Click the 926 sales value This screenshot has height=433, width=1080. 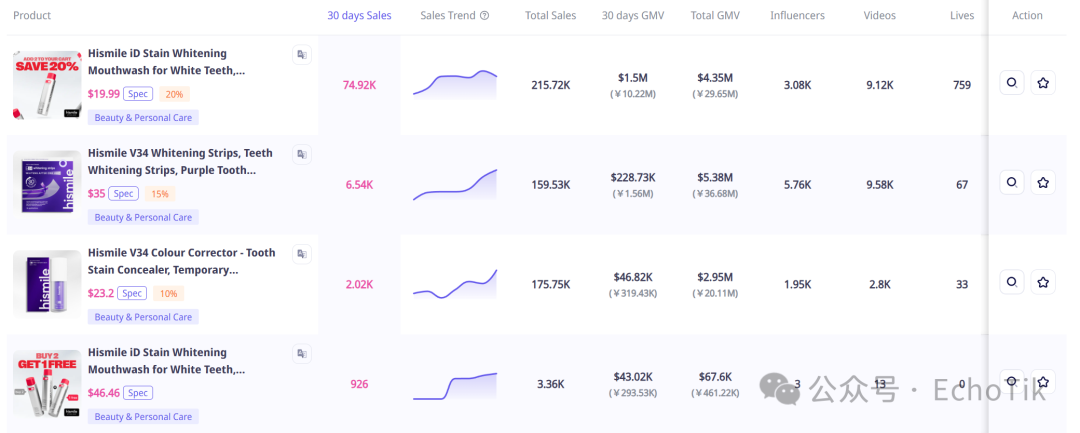tap(359, 384)
